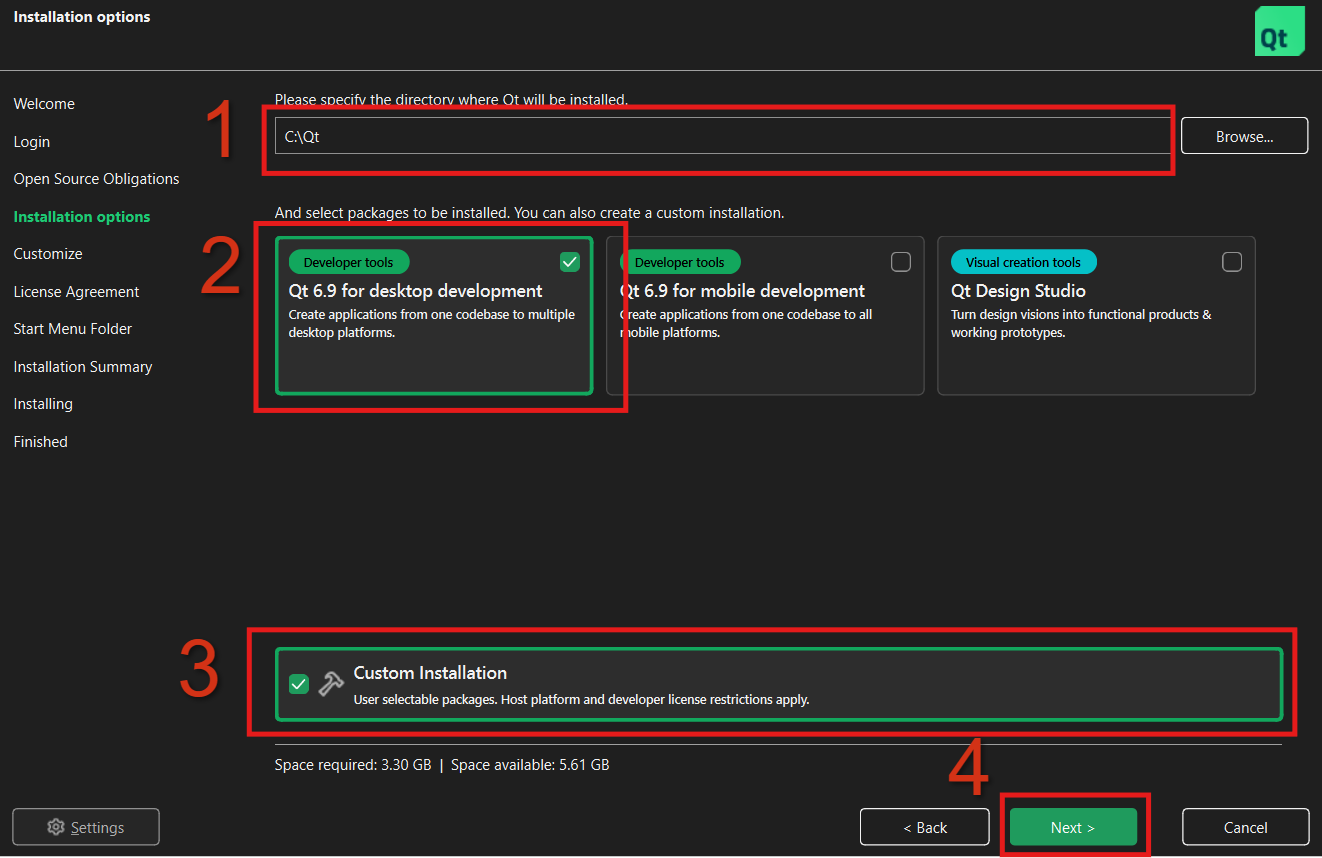Open Installation Summary step
The width and height of the screenshot is (1322, 858).
[x=83, y=367]
